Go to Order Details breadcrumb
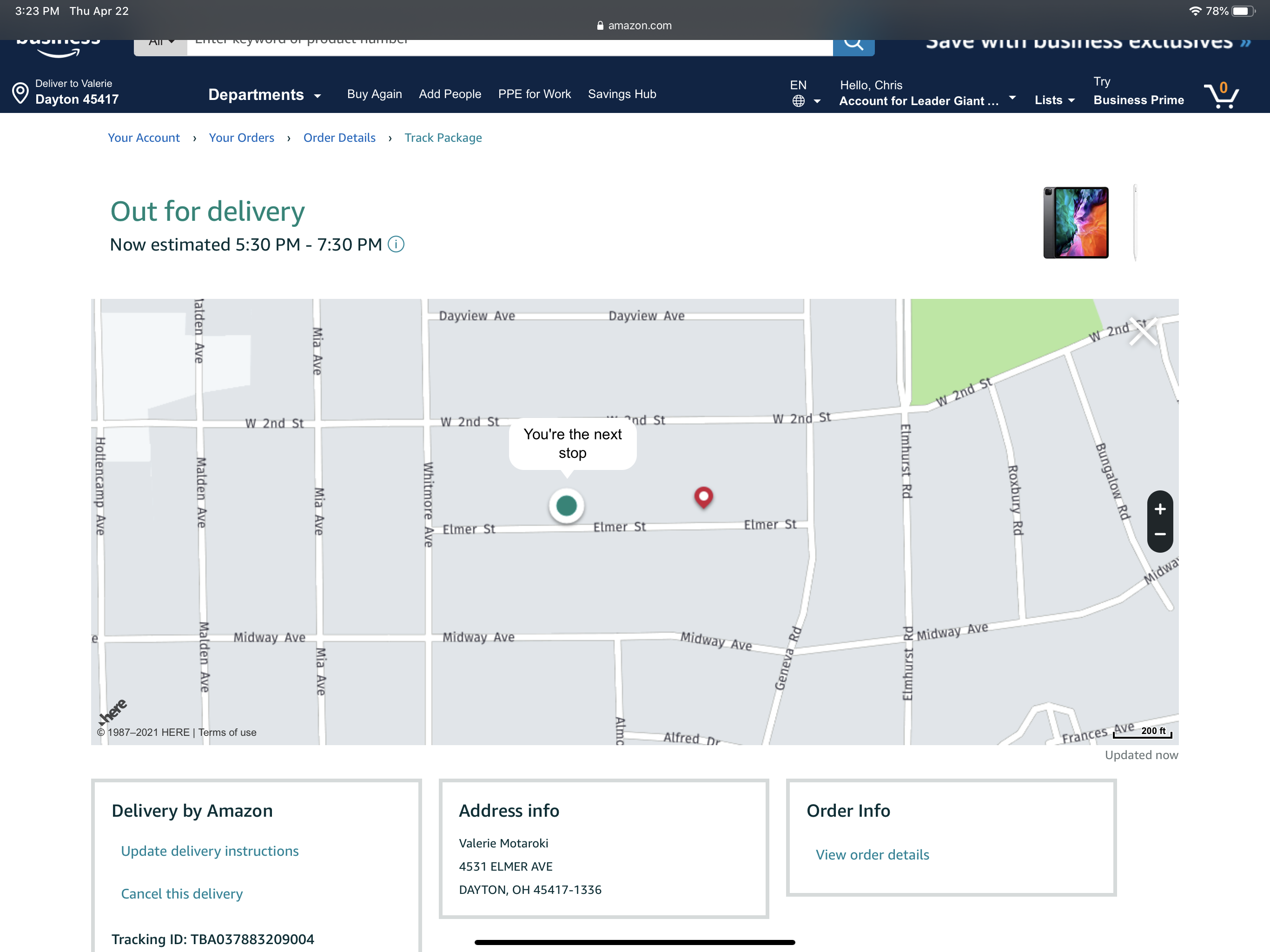The width and height of the screenshot is (1270, 952). coord(339,138)
